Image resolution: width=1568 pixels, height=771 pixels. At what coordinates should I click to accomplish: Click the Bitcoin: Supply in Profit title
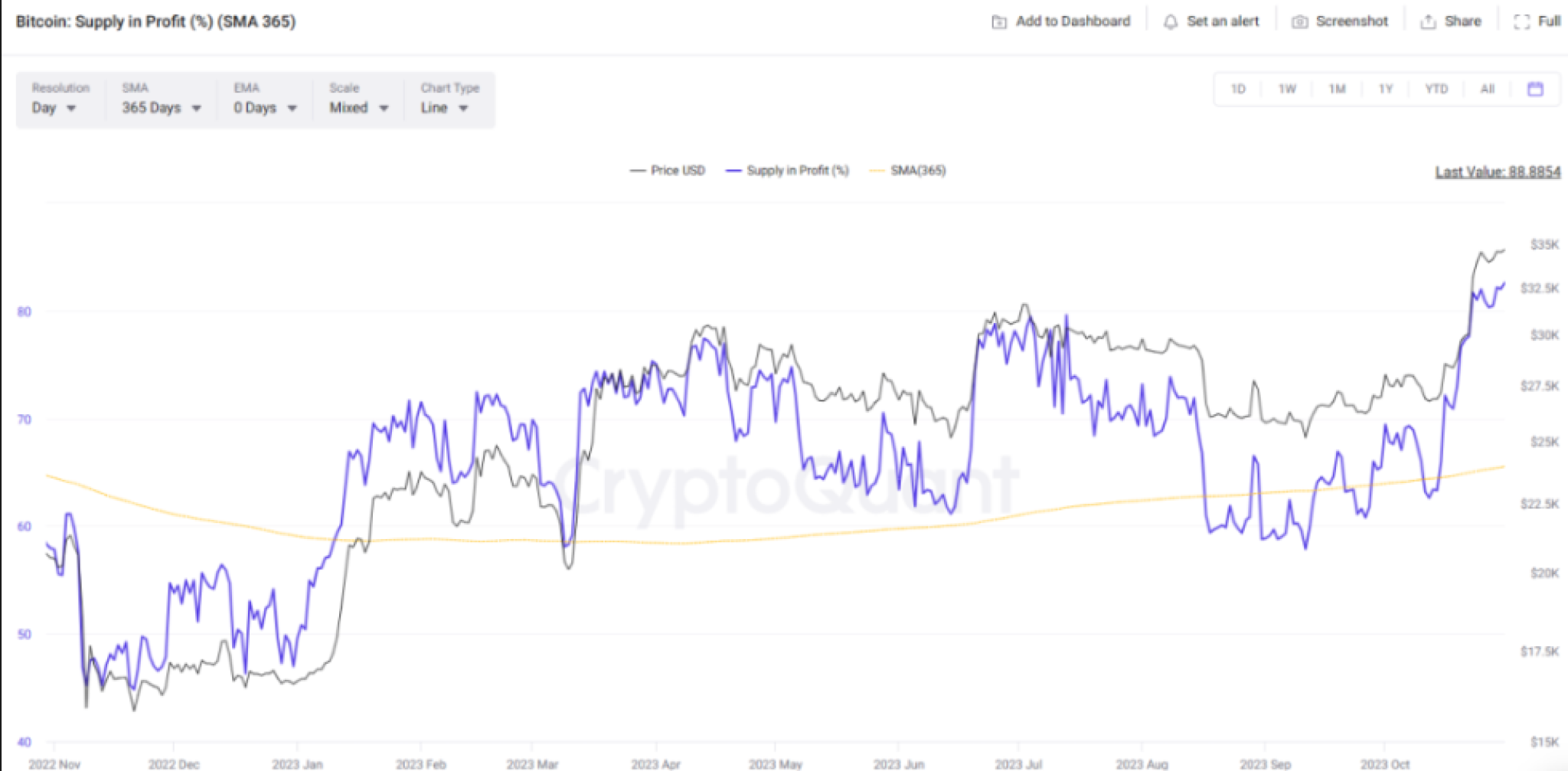(155, 22)
